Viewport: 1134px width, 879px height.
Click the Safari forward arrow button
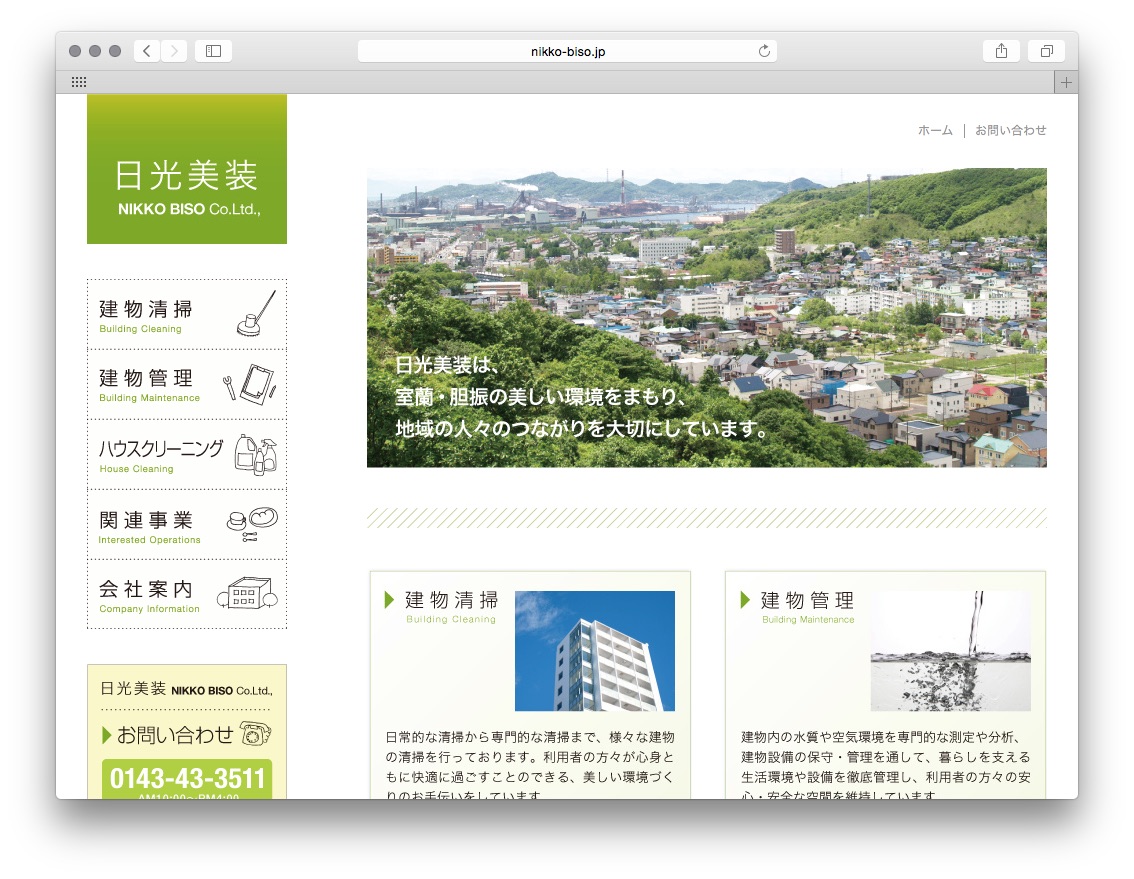tap(174, 51)
